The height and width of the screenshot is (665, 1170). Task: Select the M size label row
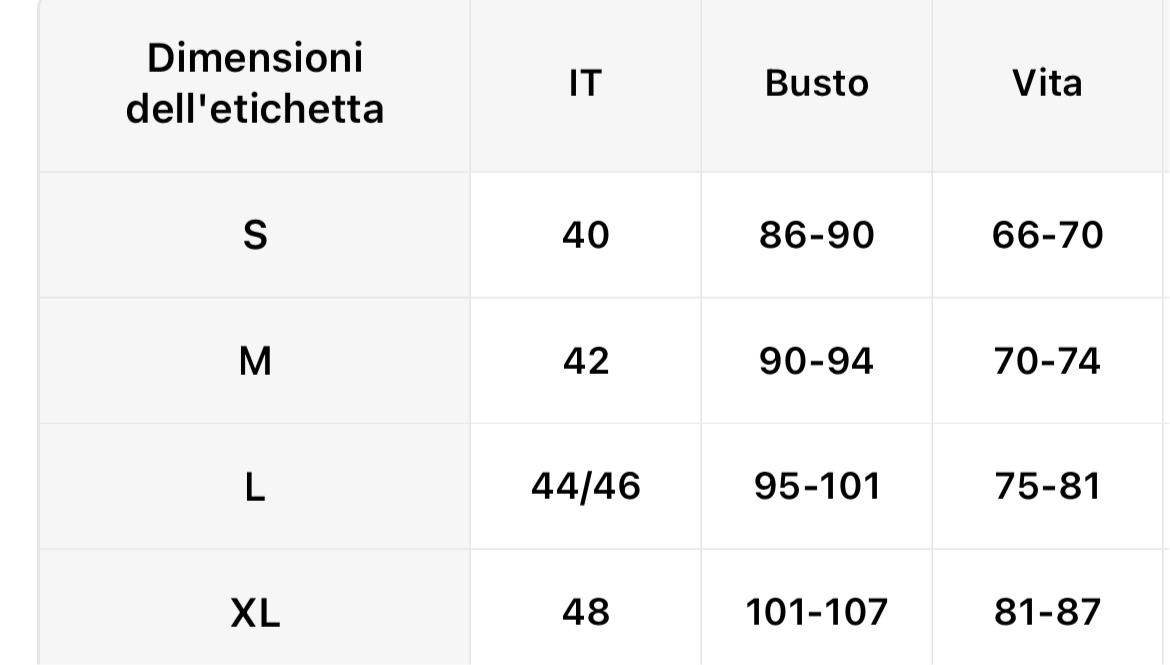point(254,361)
